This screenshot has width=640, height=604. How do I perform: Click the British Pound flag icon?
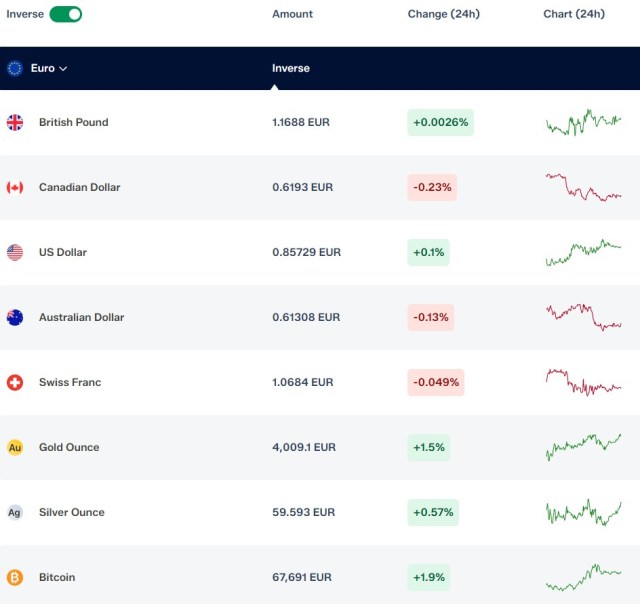[x=15, y=122]
